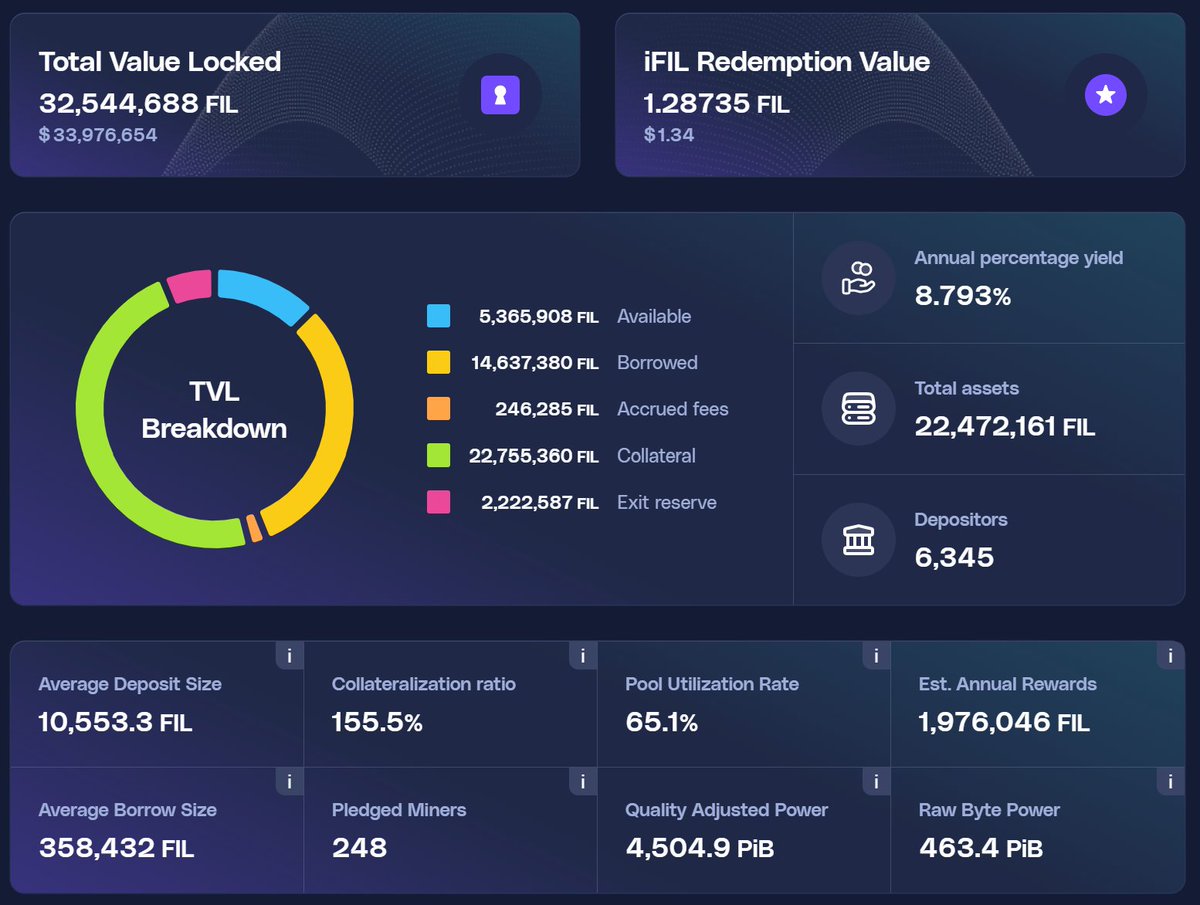The height and width of the screenshot is (905, 1200).
Task: Select the blue Available legend swatch
Action: [438, 316]
